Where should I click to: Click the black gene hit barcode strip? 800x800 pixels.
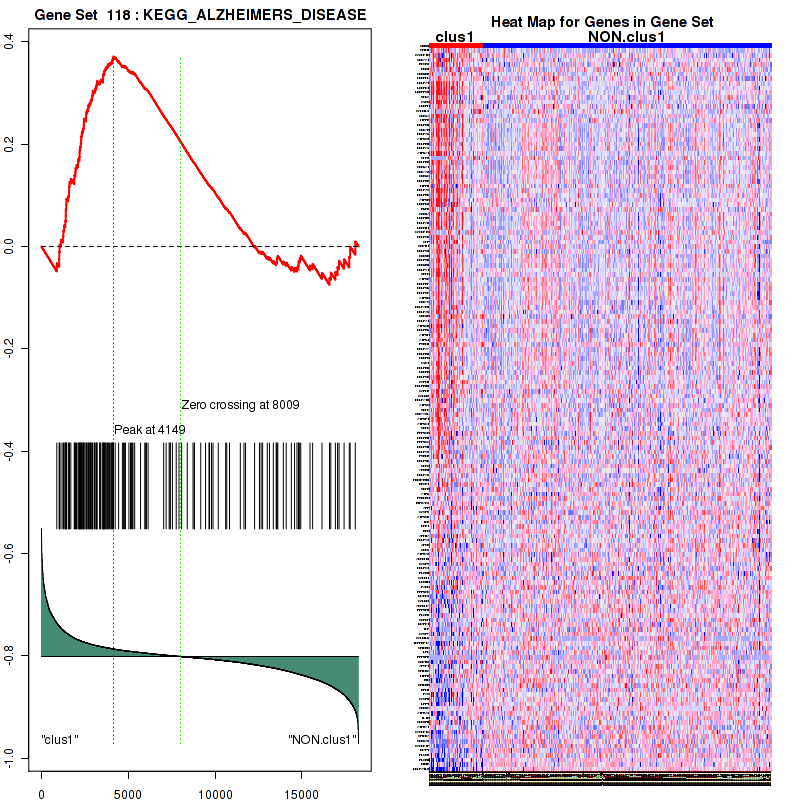[x=200, y=485]
